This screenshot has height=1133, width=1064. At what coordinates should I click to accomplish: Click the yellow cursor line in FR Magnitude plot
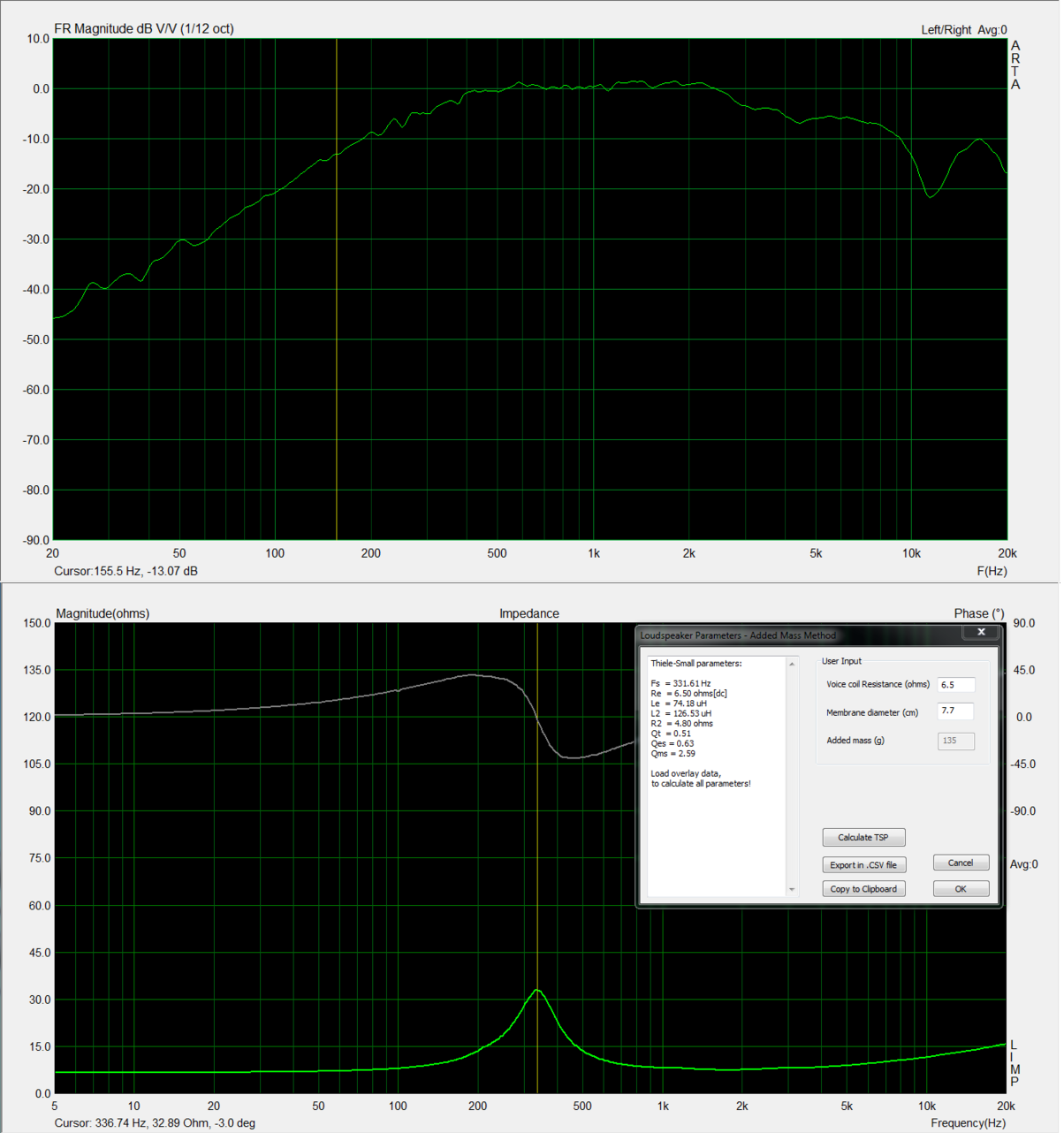click(x=337, y=354)
